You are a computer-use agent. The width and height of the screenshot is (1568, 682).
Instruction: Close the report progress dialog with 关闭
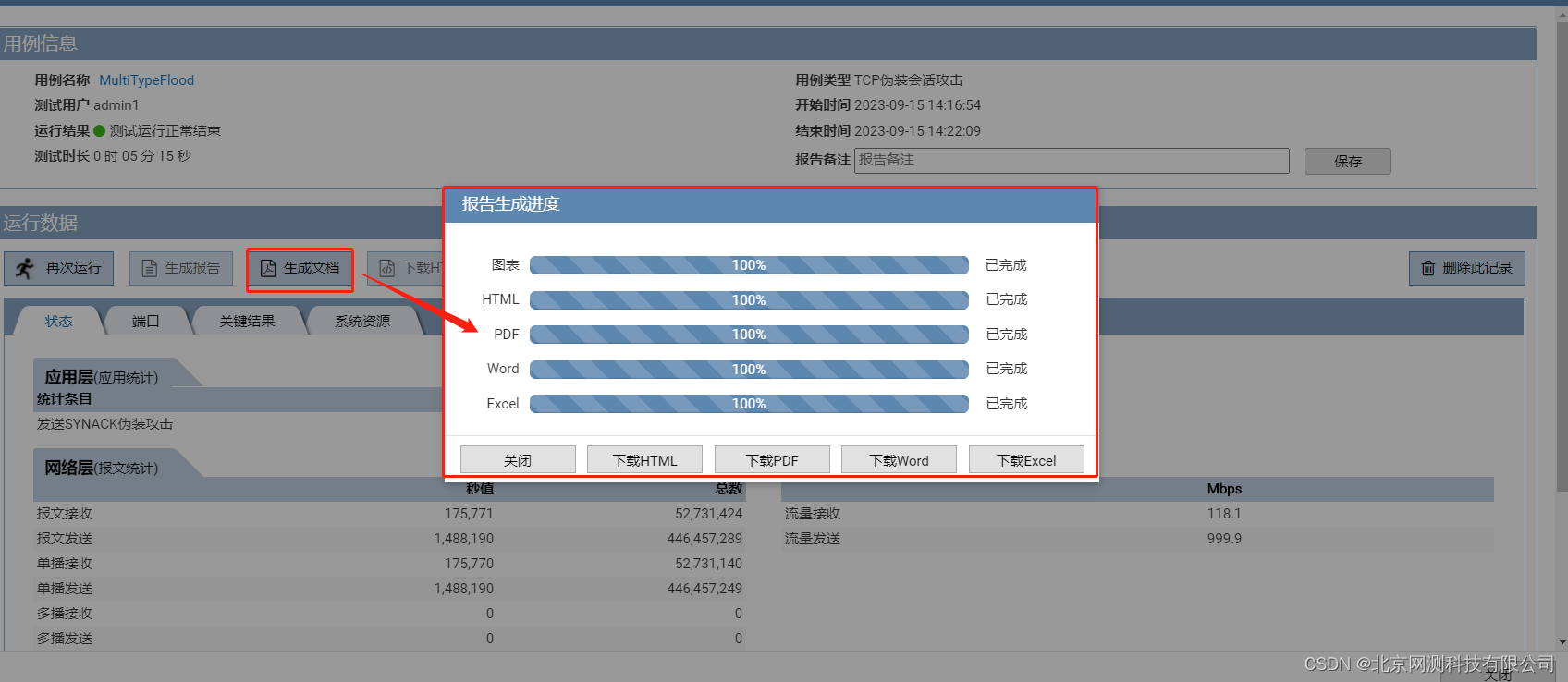pos(518,460)
